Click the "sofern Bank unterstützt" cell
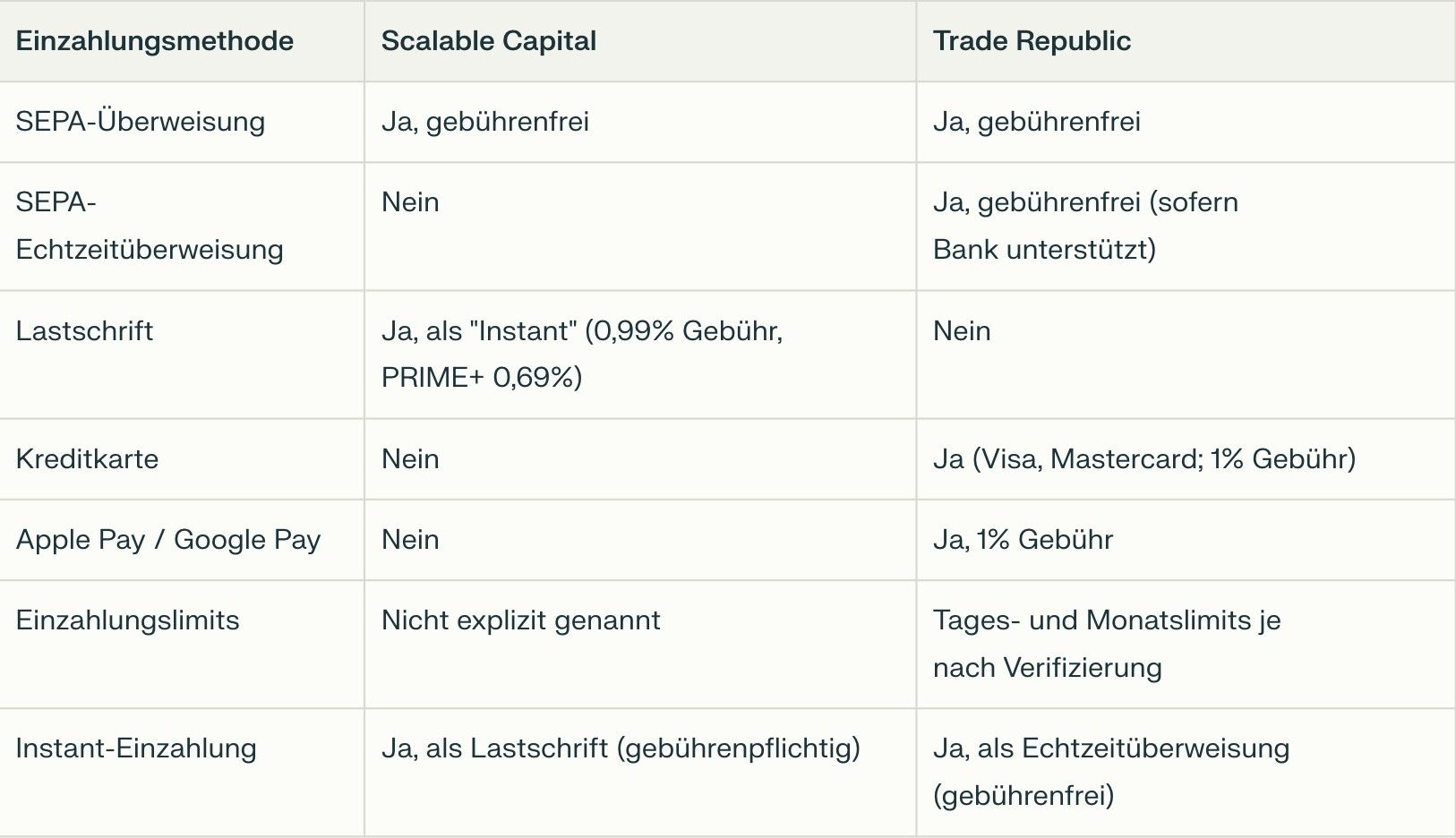 point(1085,226)
